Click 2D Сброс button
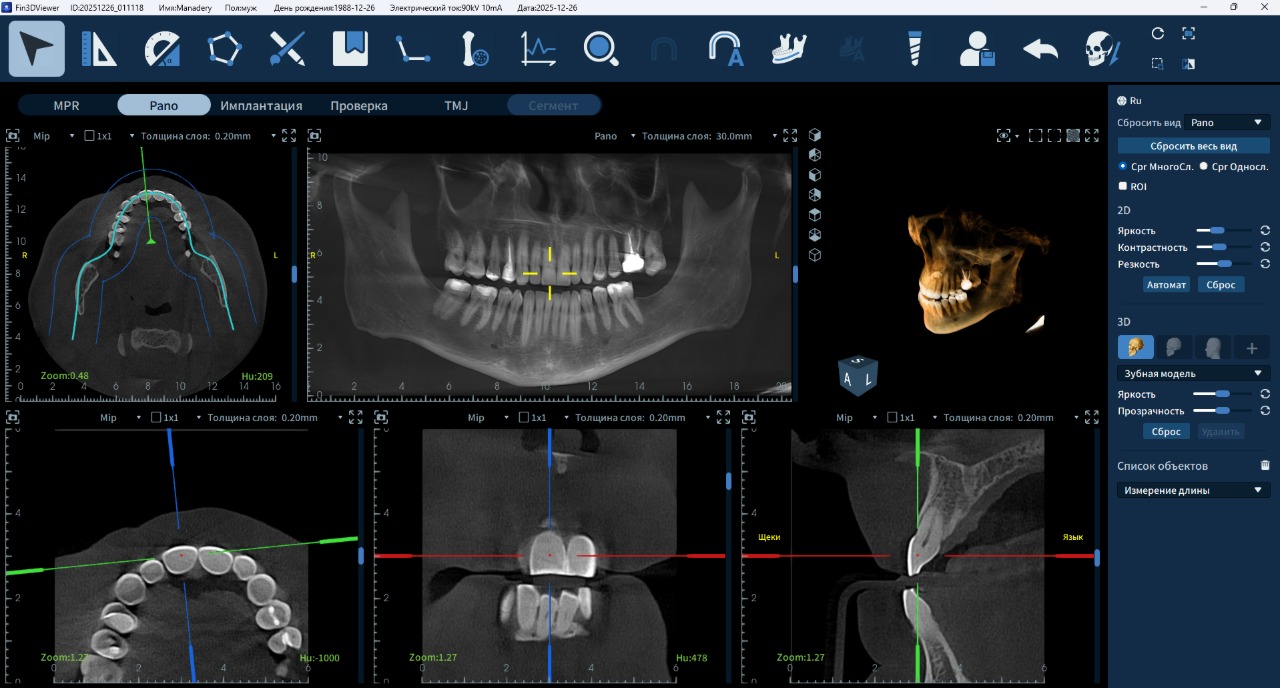 [x=1221, y=285]
